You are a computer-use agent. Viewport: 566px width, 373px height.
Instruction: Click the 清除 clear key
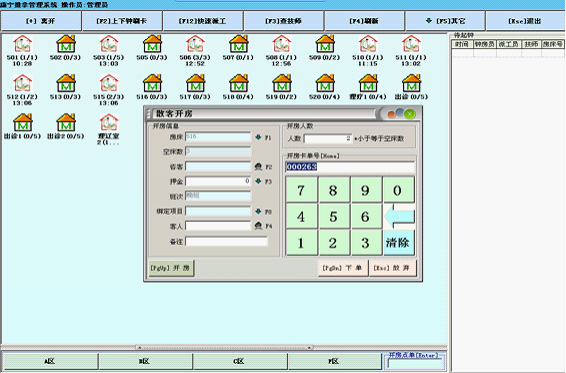click(399, 242)
